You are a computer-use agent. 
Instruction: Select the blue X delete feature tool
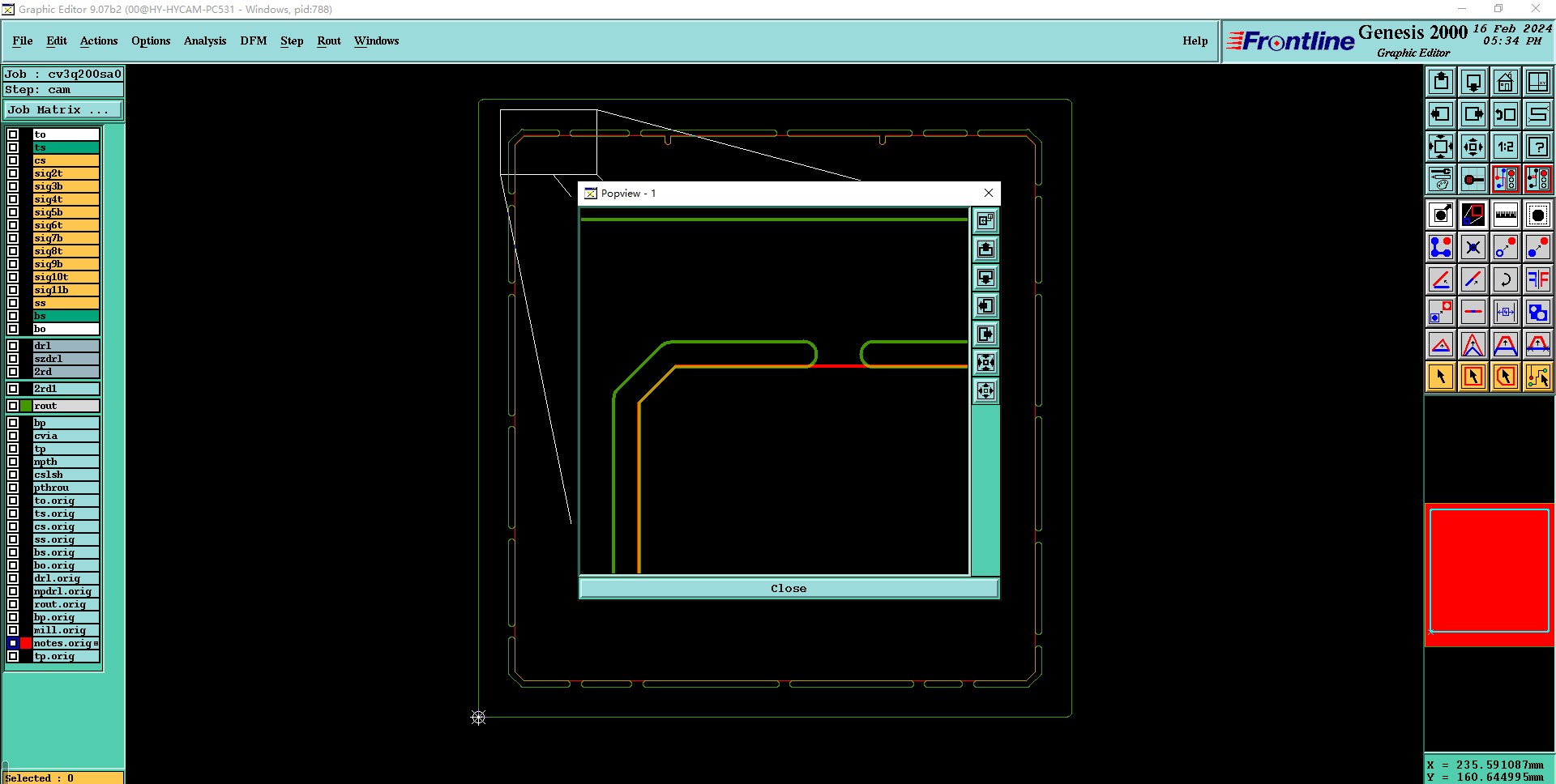point(1473,247)
